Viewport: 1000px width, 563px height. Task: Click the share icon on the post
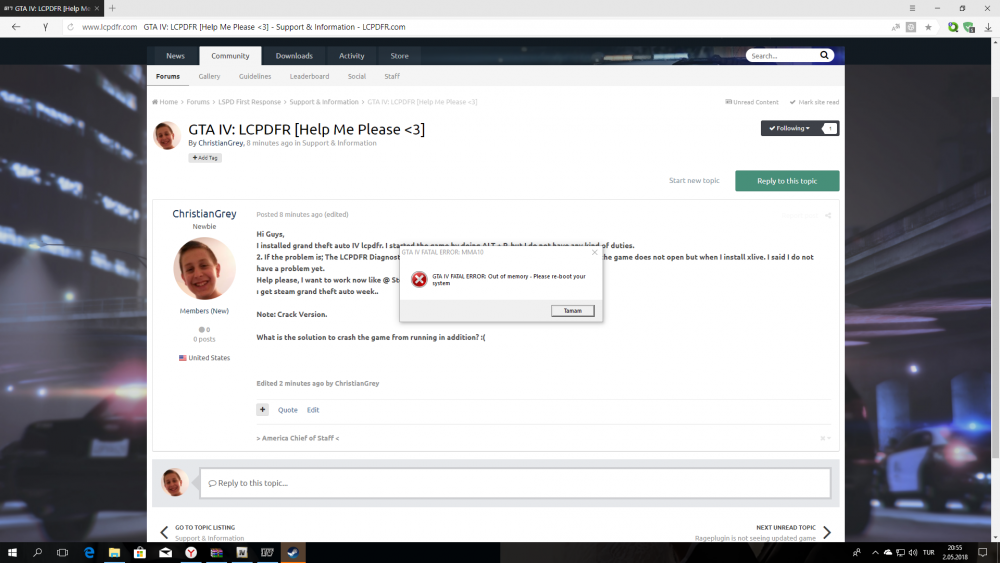[828, 216]
